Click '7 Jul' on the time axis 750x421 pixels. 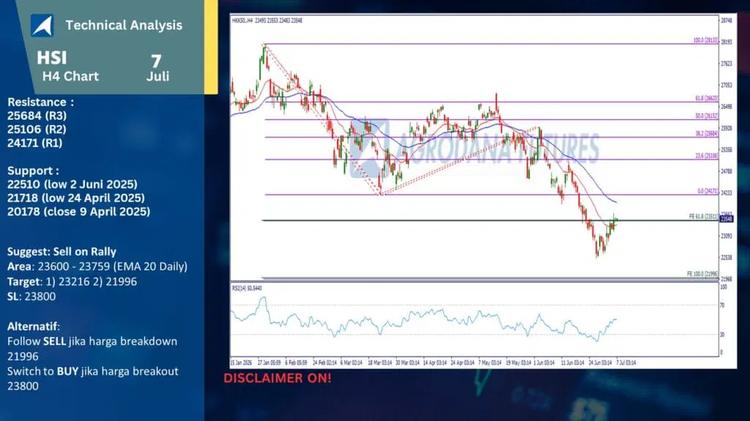tap(626, 363)
